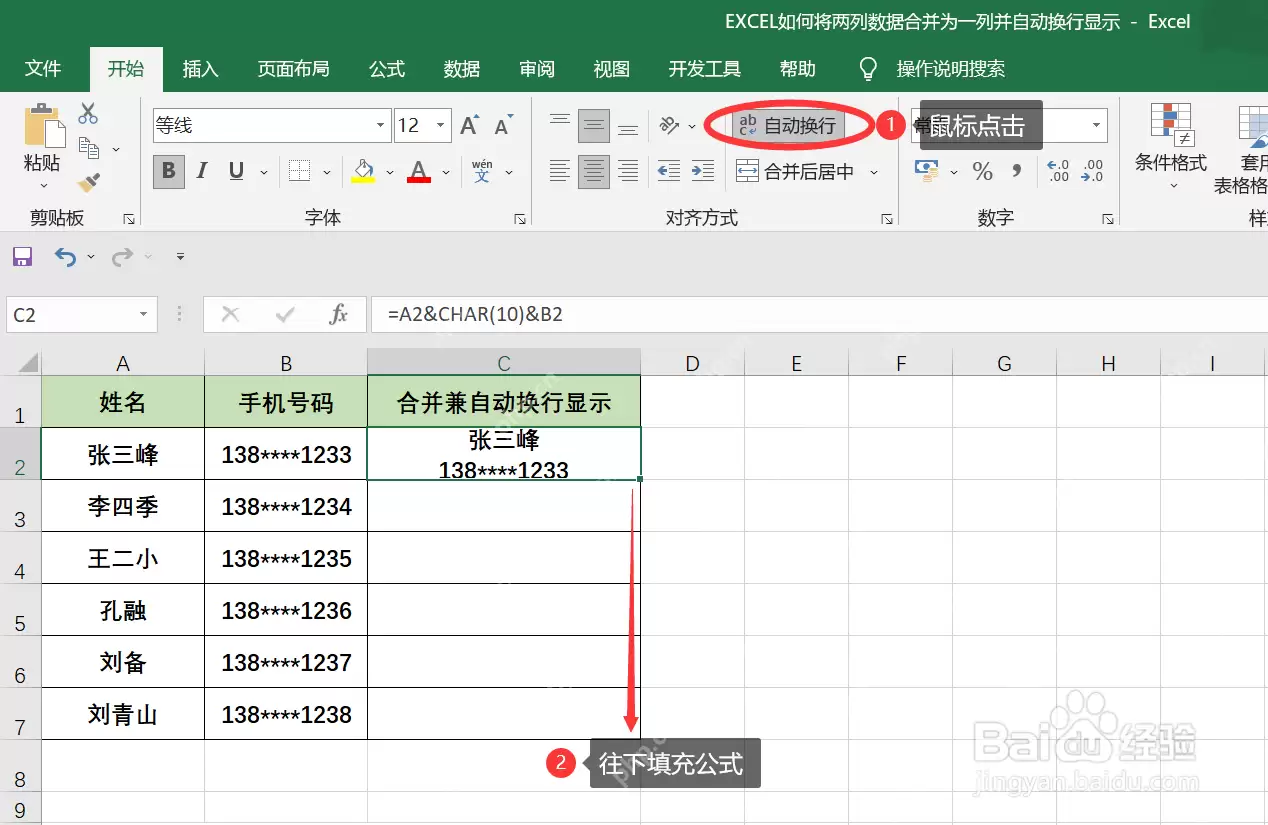Screen dimensions: 1268x825
Task: Select cell containing 李四季
Action: click(x=123, y=506)
